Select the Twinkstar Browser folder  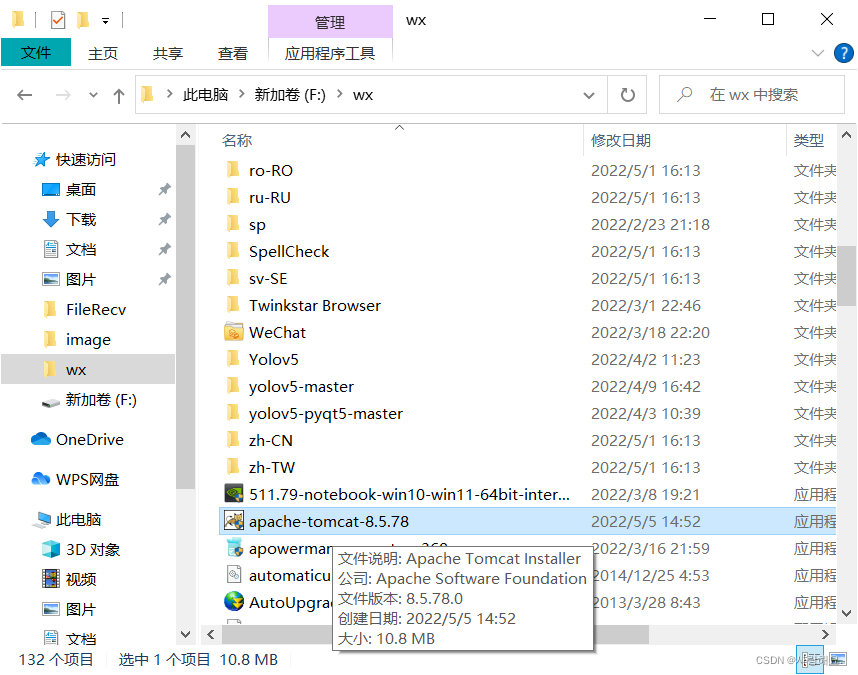[315, 306]
